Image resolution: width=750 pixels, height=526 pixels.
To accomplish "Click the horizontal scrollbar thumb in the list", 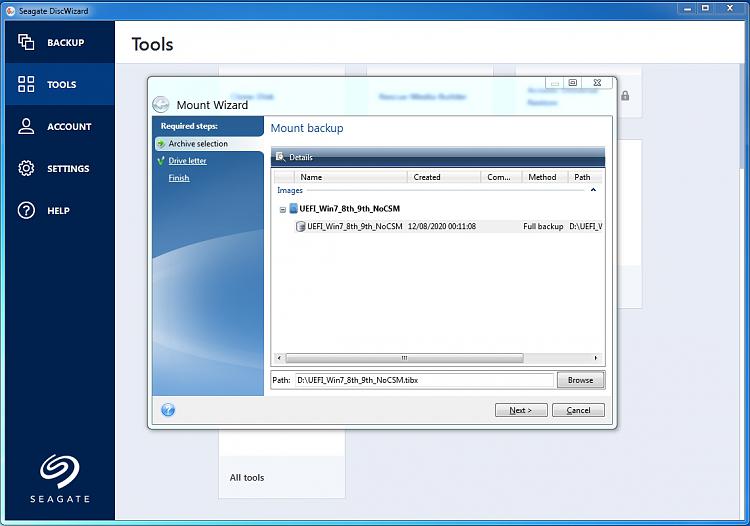I will [404, 358].
